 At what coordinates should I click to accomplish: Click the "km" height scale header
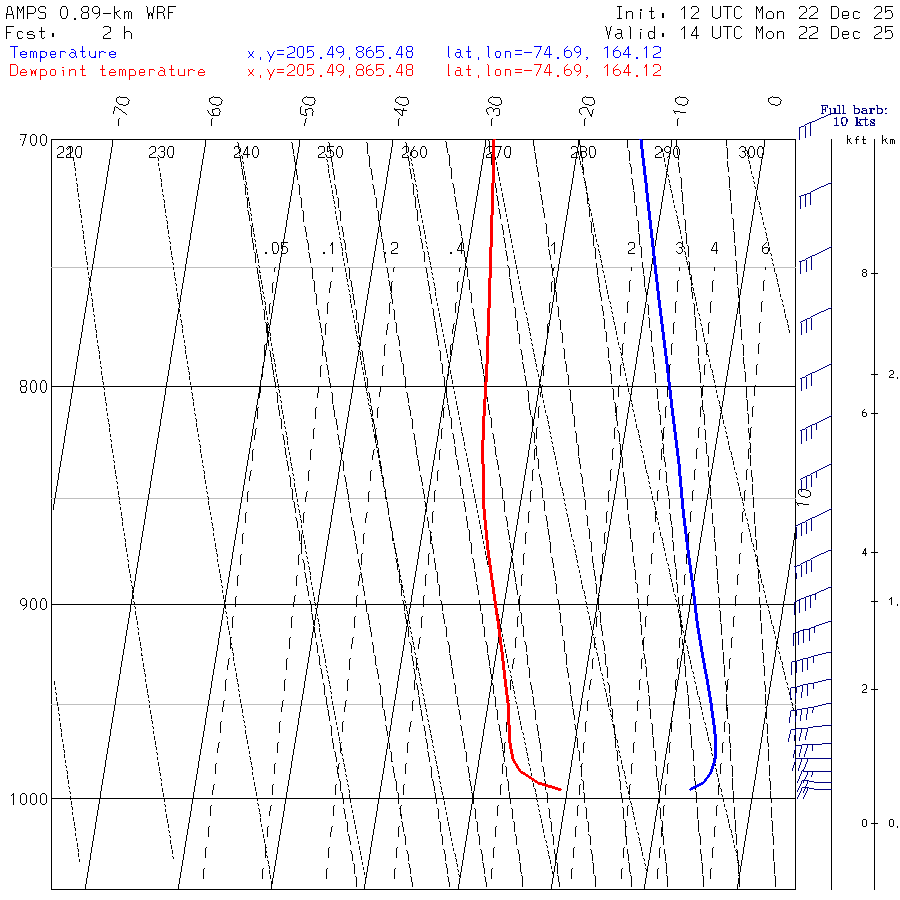pyautogui.click(x=889, y=140)
